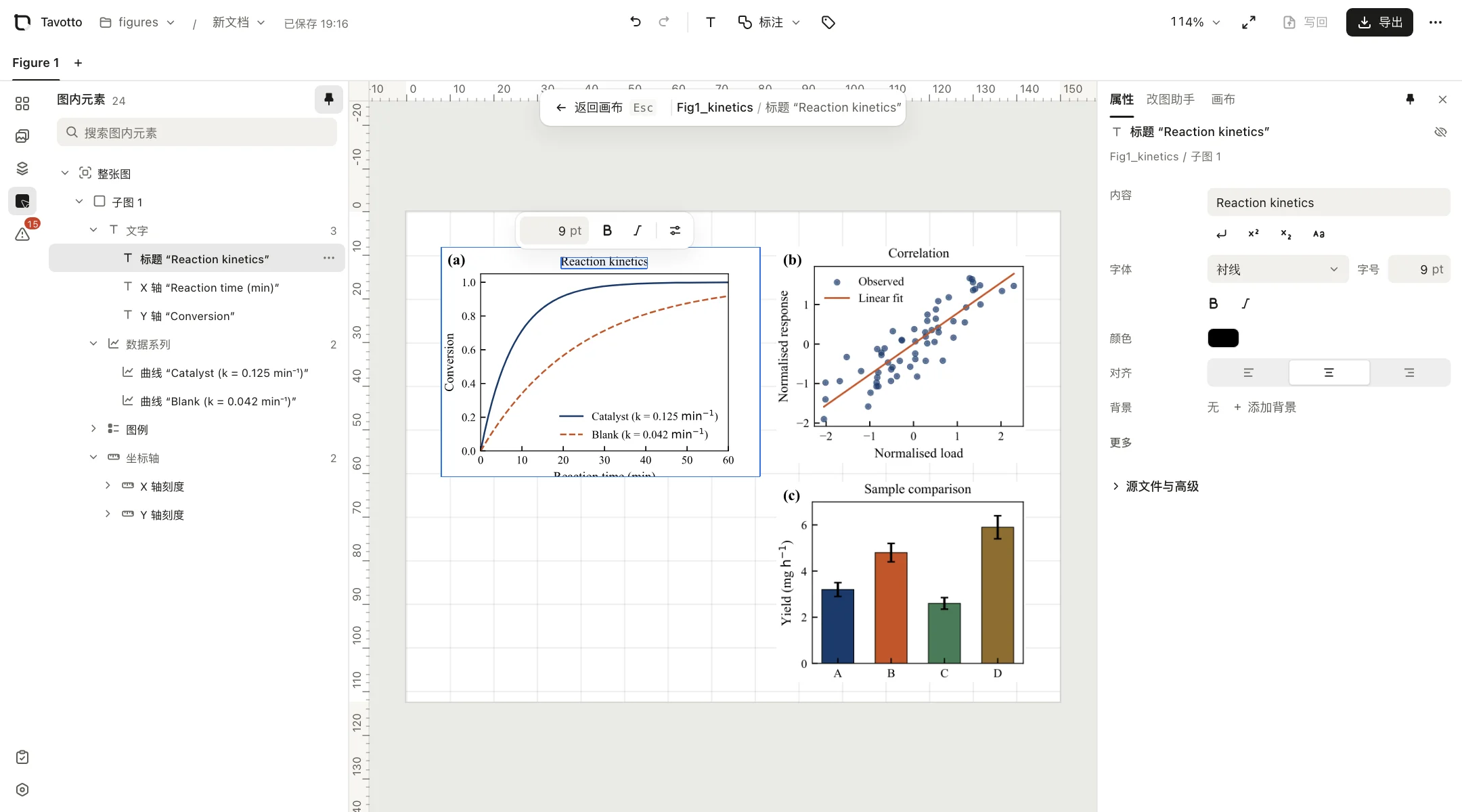This screenshot has height=812, width=1462.
Task: Toggle the pin on the elements panel
Action: (x=329, y=99)
